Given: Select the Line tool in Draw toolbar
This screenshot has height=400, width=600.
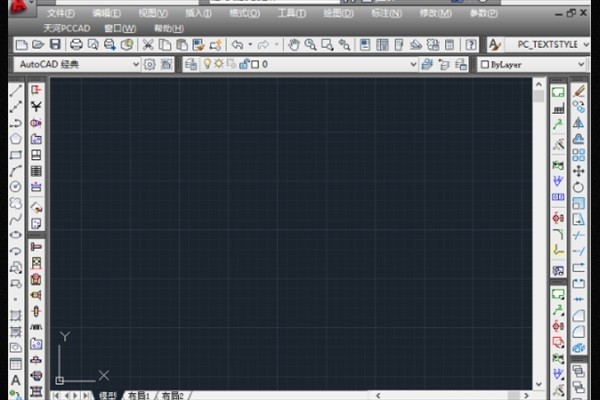Looking at the screenshot, I should [x=16, y=90].
